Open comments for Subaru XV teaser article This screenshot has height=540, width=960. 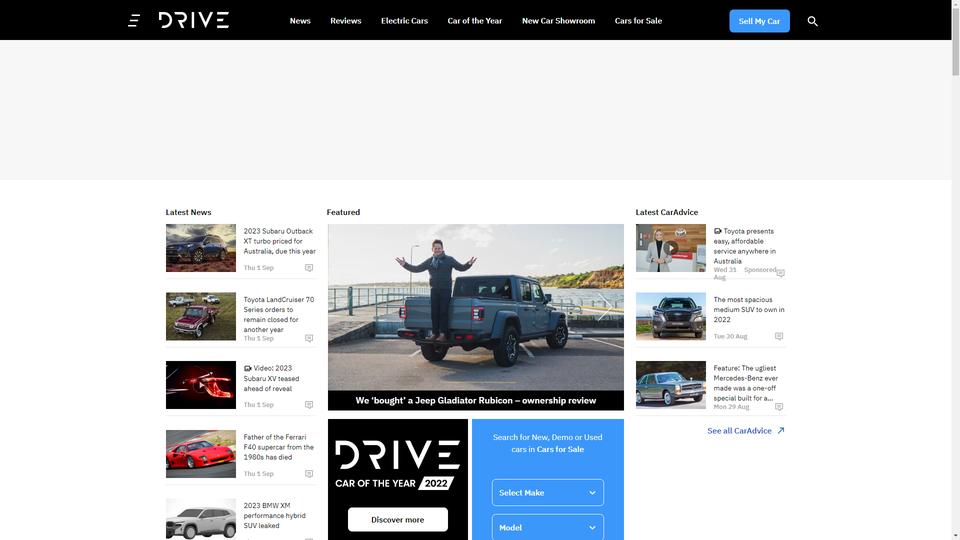point(309,405)
